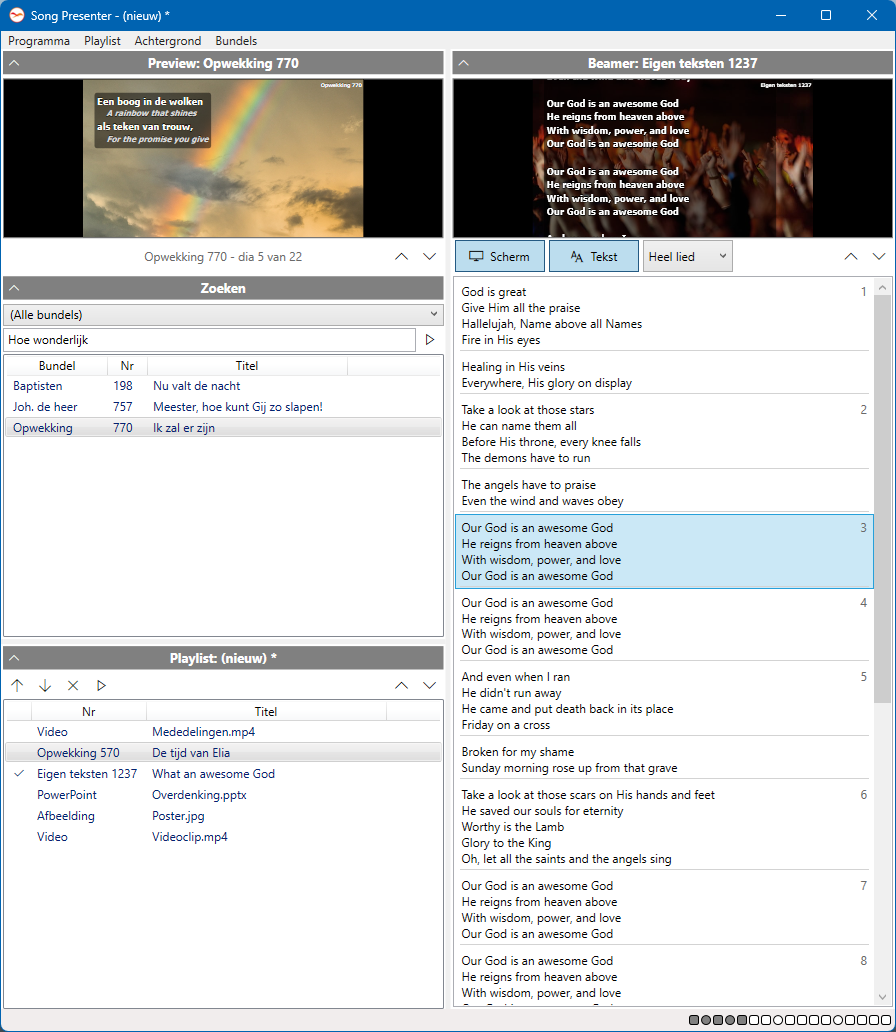Run search with the play arrow icon
Image resolution: width=896 pixels, height=1032 pixels.
[x=430, y=340]
